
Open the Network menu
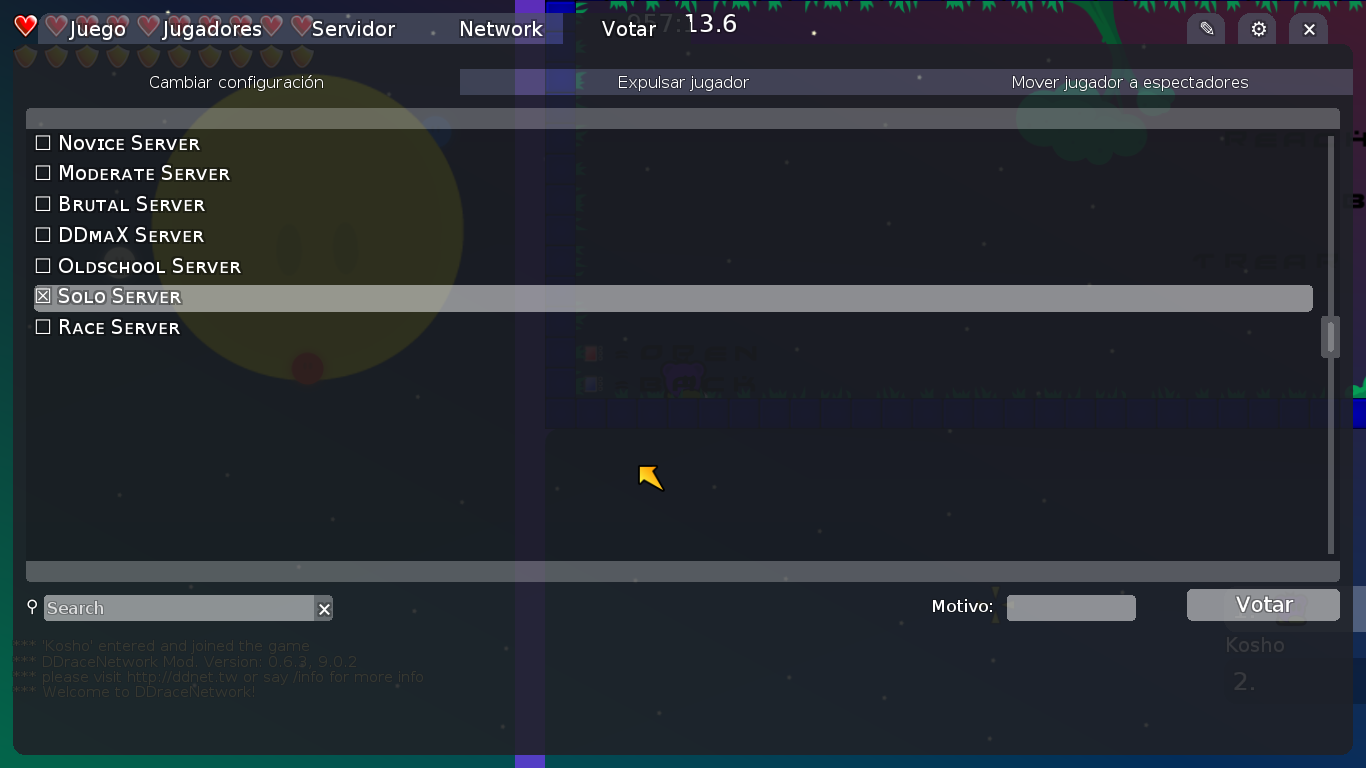coord(501,29)
